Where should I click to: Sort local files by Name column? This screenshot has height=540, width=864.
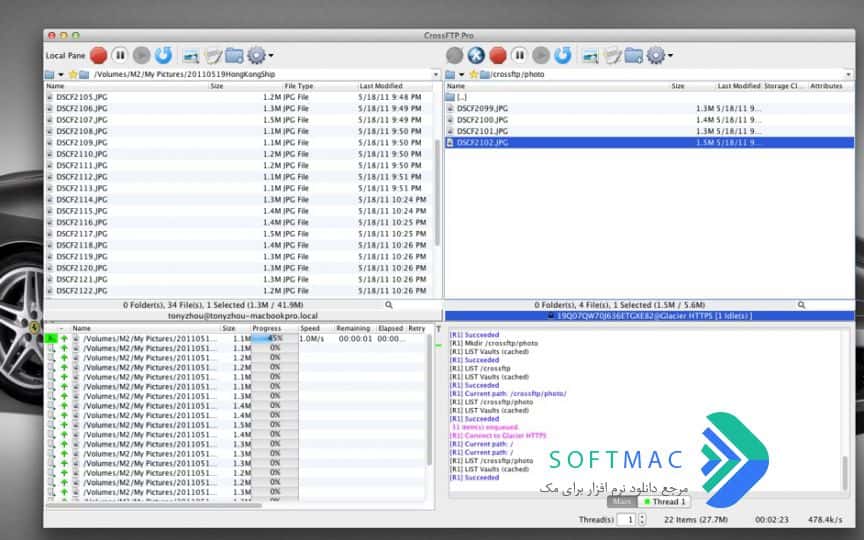tap(127, 86)
